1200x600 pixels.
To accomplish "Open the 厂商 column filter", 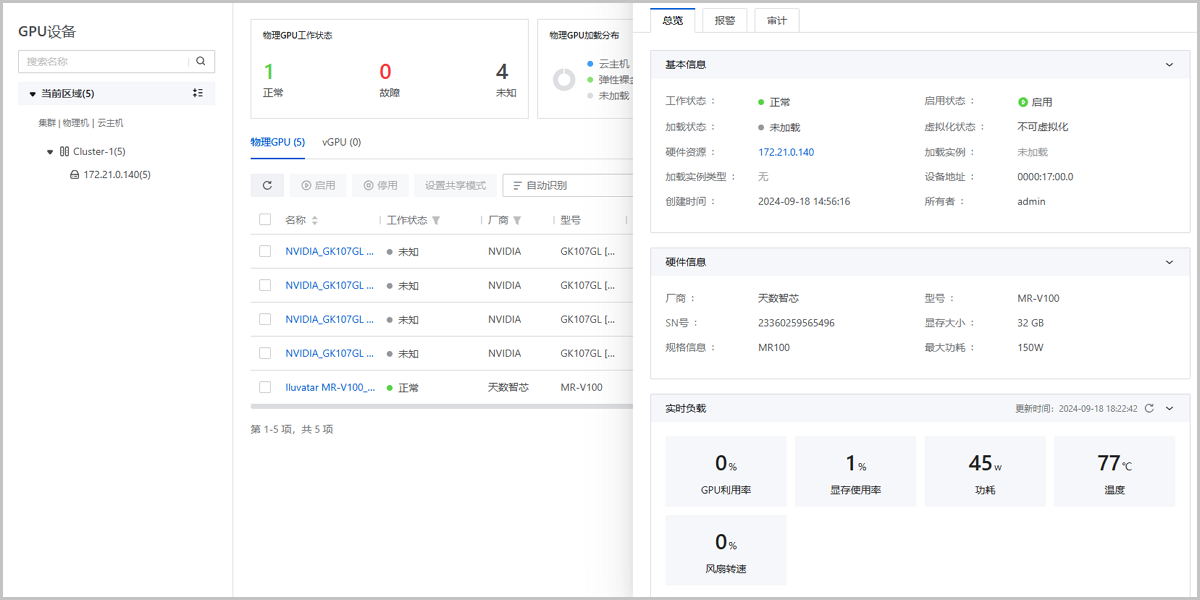I will (x=517, y=220).
